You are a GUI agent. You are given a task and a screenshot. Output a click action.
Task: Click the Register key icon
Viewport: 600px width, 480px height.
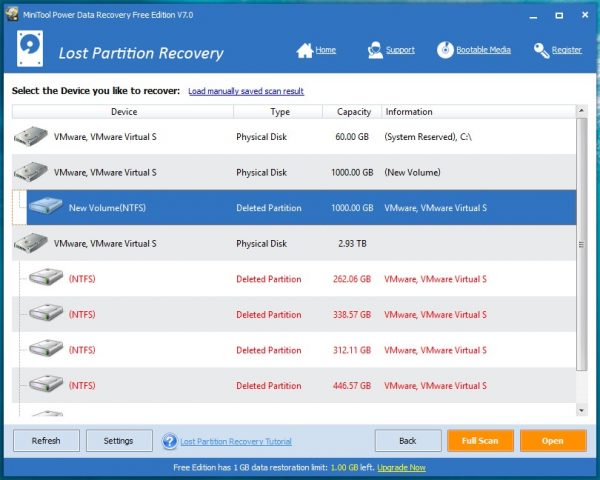coord(541,50)
